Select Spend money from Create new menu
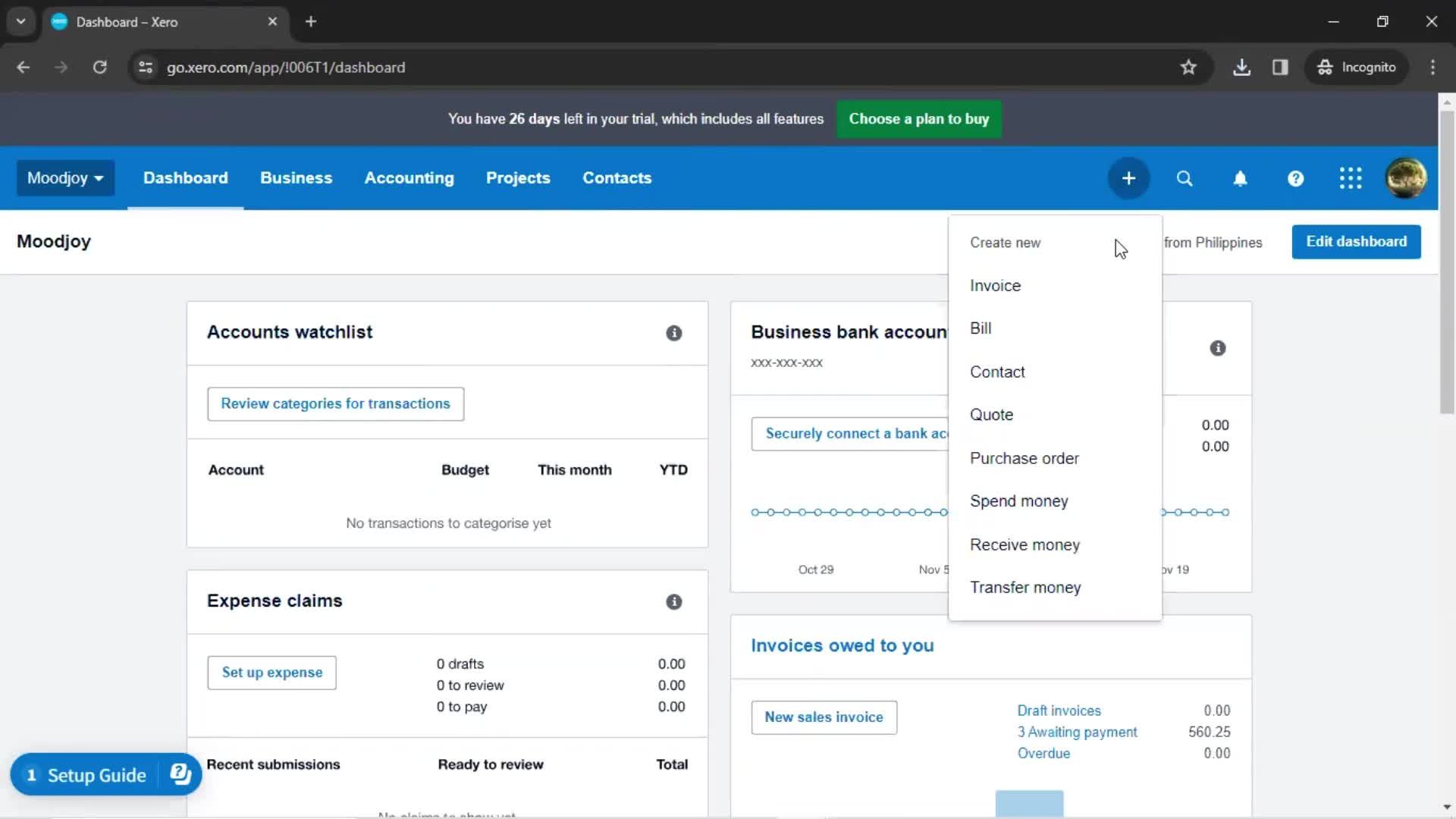 [1055, 501]
